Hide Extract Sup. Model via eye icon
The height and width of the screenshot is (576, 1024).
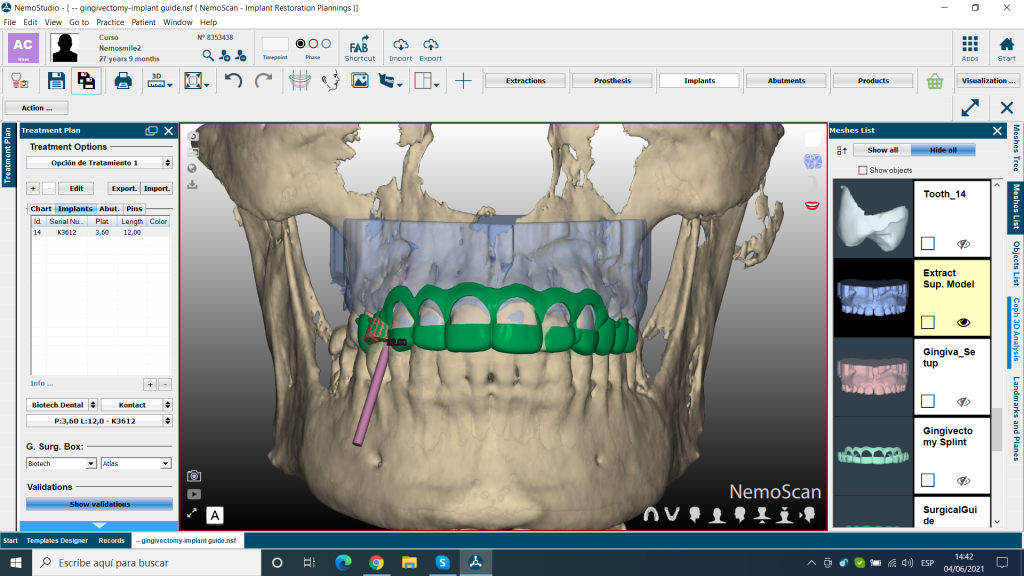(x=963, y=323)
